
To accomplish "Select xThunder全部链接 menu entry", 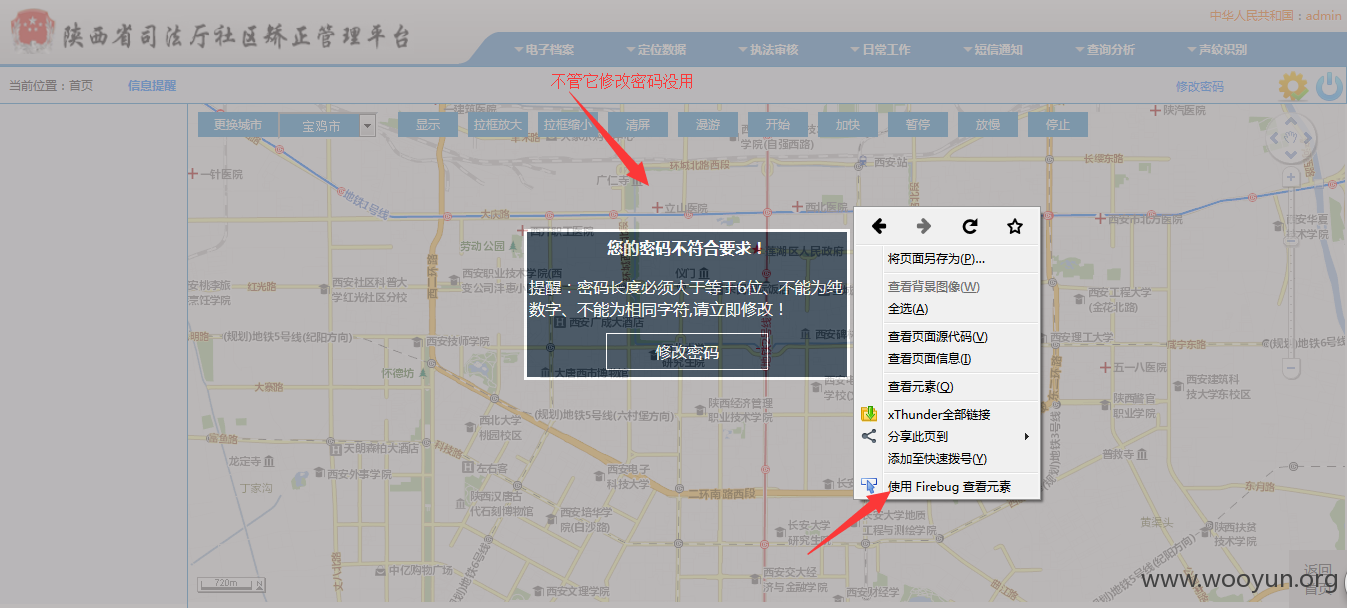I will 947,414.
